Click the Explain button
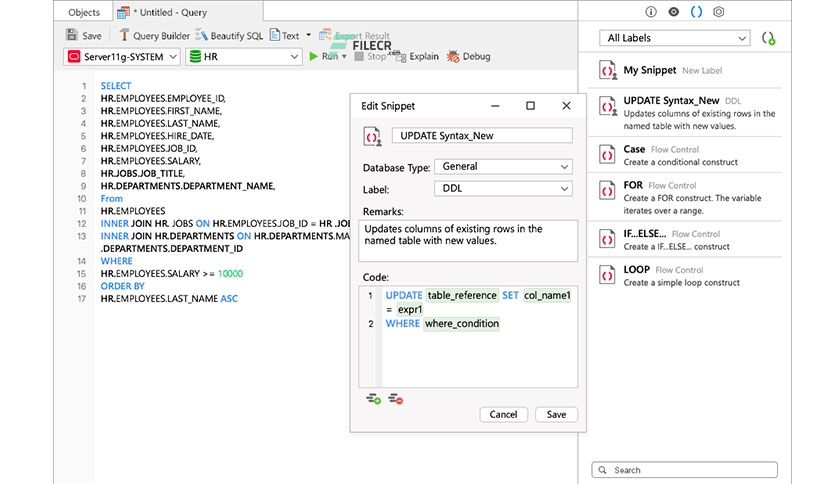The image size is (836, 484). [417, 56]
